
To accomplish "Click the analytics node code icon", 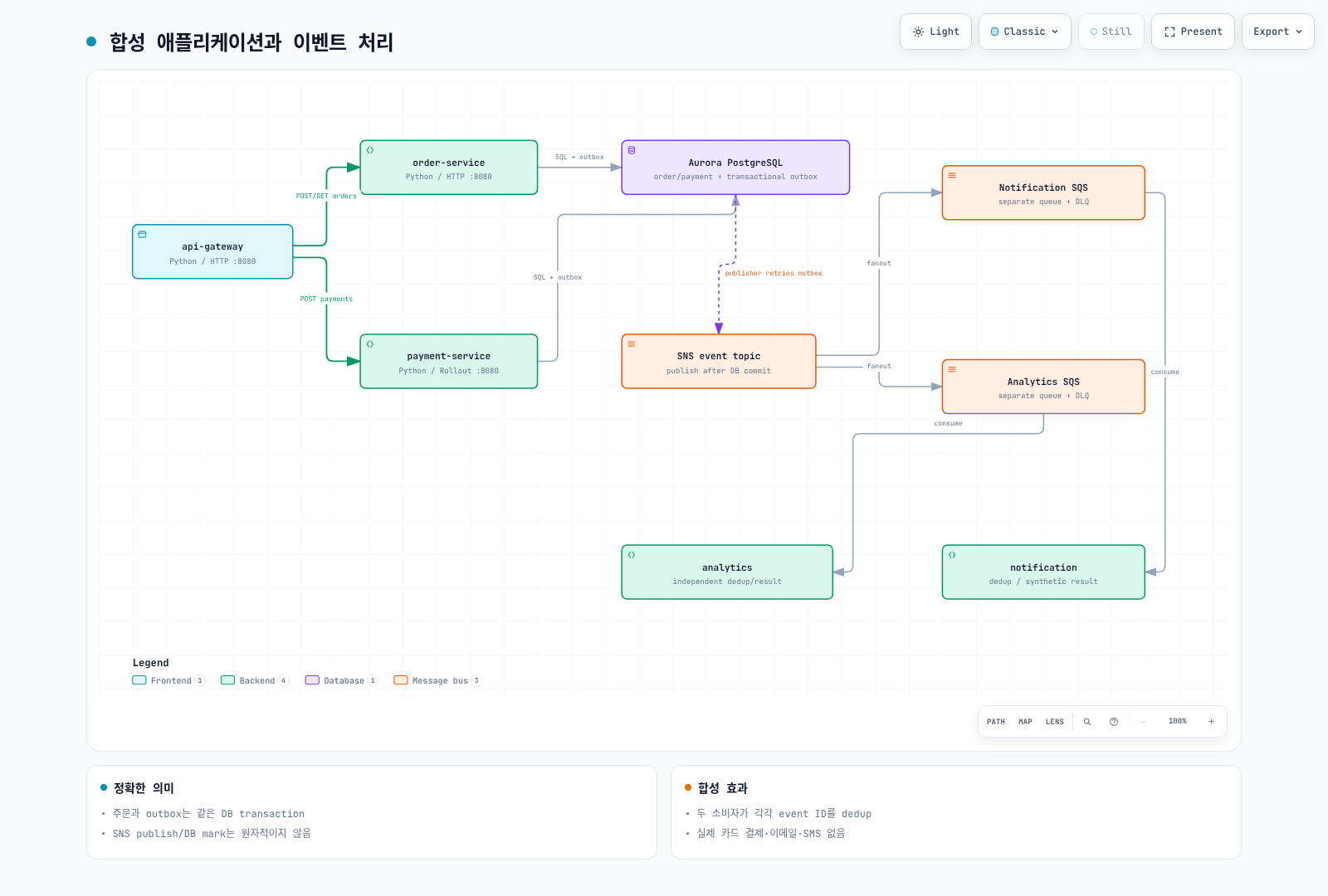I will [x=632, y=555].
